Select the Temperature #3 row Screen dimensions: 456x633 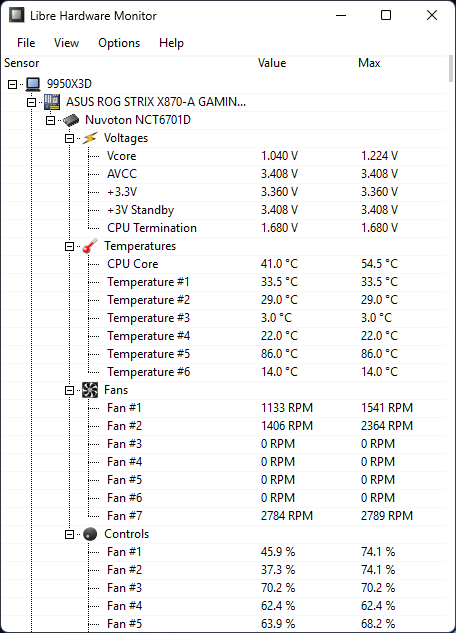click(x=224, y=318)
